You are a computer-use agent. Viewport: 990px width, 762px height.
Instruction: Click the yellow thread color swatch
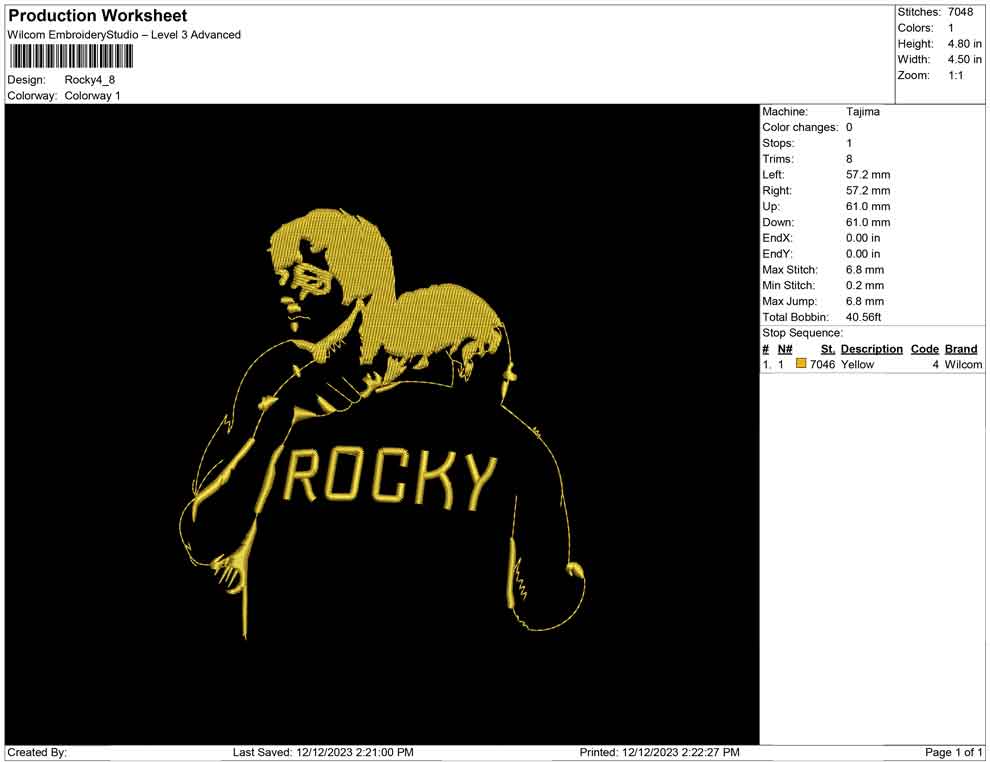click(802, 365)
